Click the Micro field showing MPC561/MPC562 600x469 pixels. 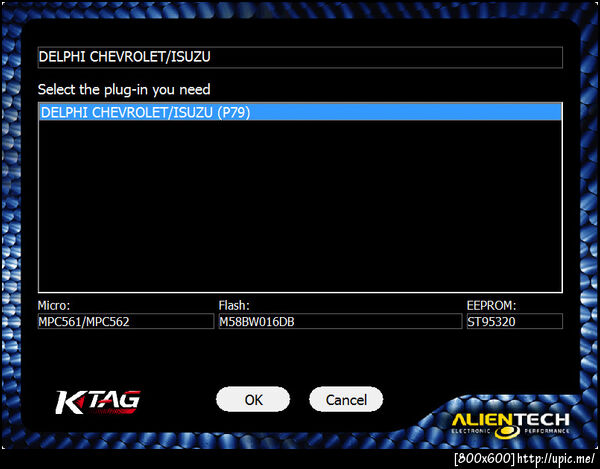click(x=126, y=321)
